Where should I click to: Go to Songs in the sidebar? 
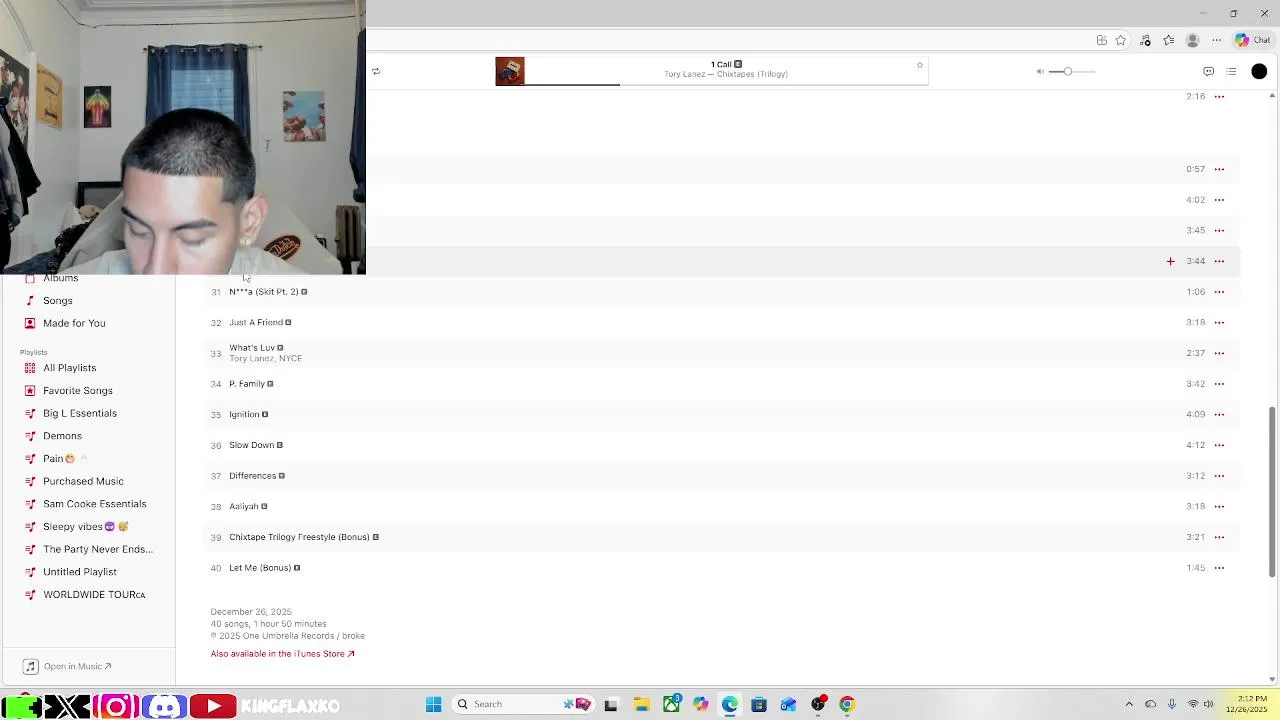(57, 300)
